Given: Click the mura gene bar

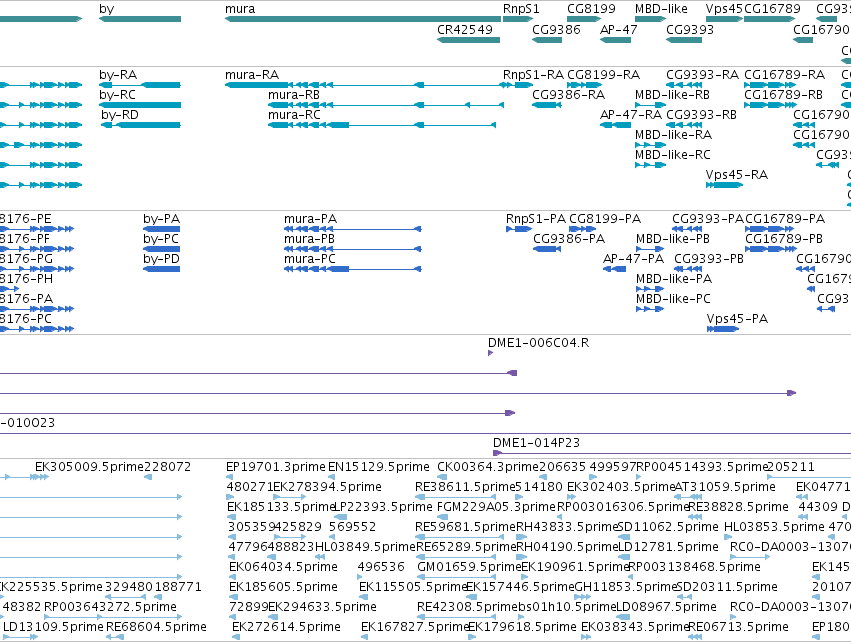Looking at the screenshot, I should [x=363, y=19].
